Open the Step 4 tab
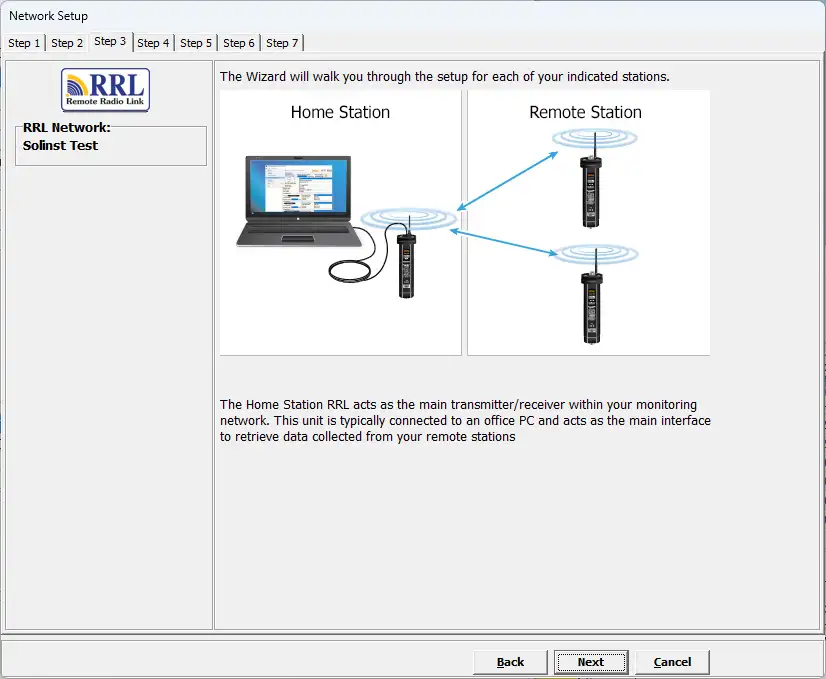 point(153,43)
